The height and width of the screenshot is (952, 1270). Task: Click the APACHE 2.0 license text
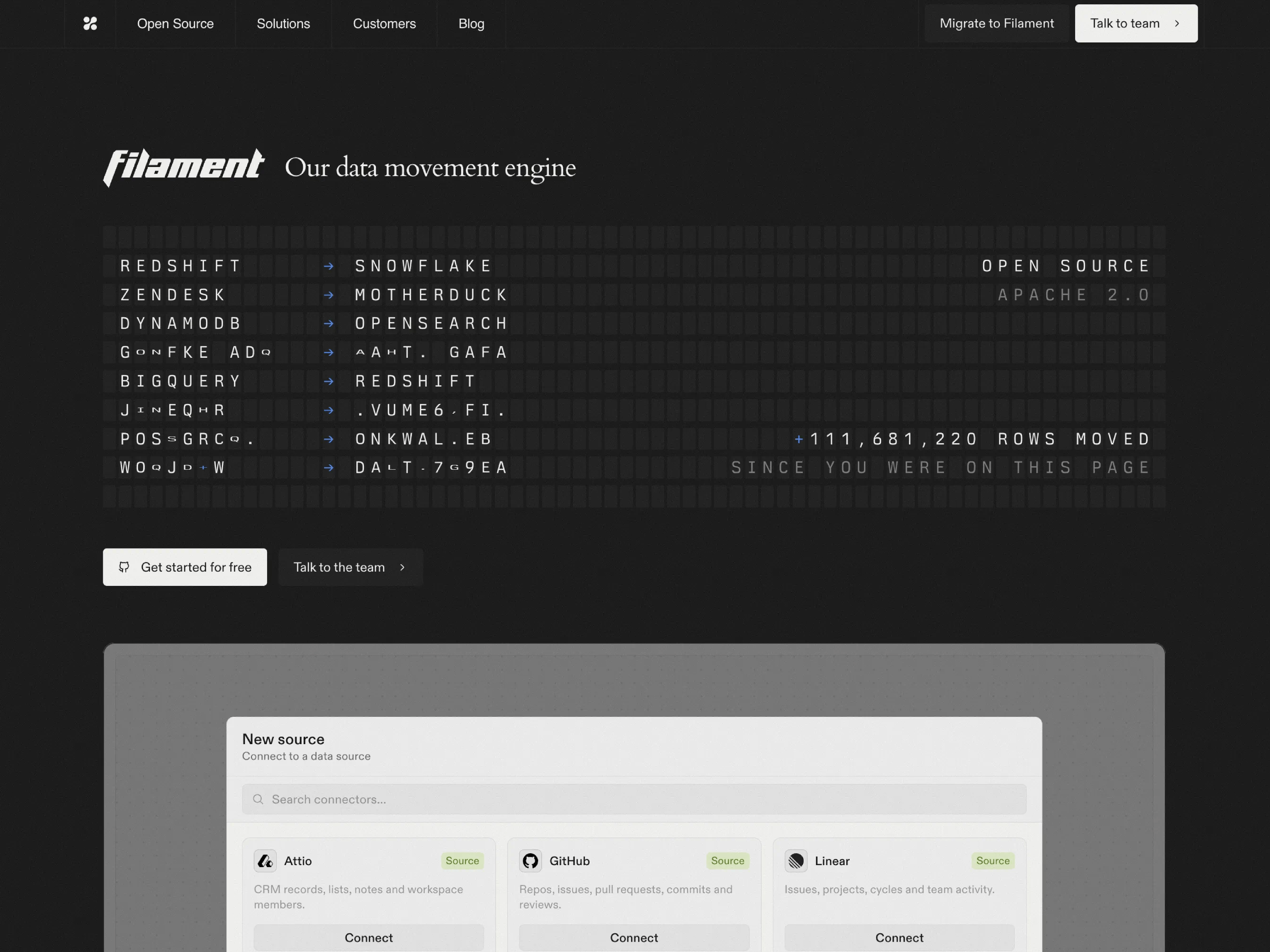coord(1074,295)
